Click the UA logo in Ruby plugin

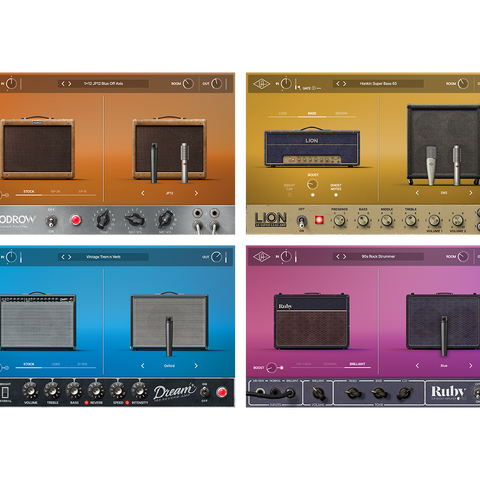(261, 256)
